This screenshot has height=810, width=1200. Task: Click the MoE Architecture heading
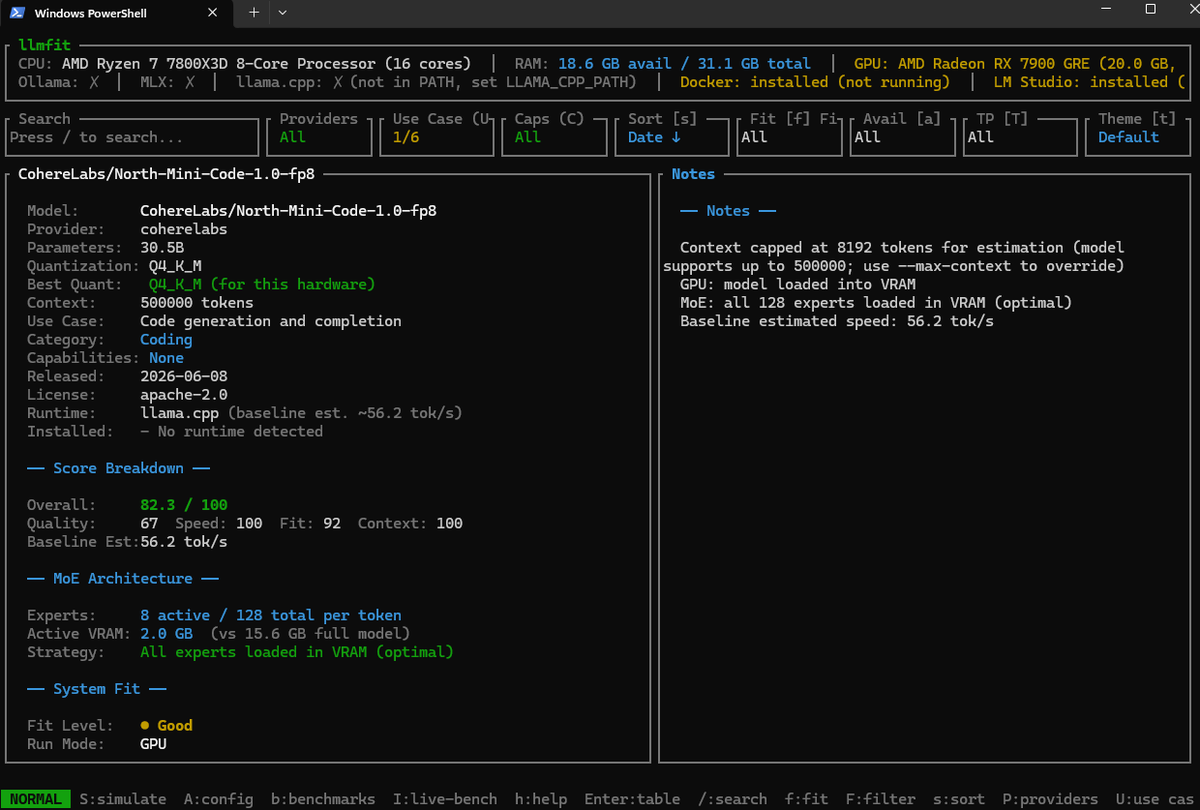point(123,578)
